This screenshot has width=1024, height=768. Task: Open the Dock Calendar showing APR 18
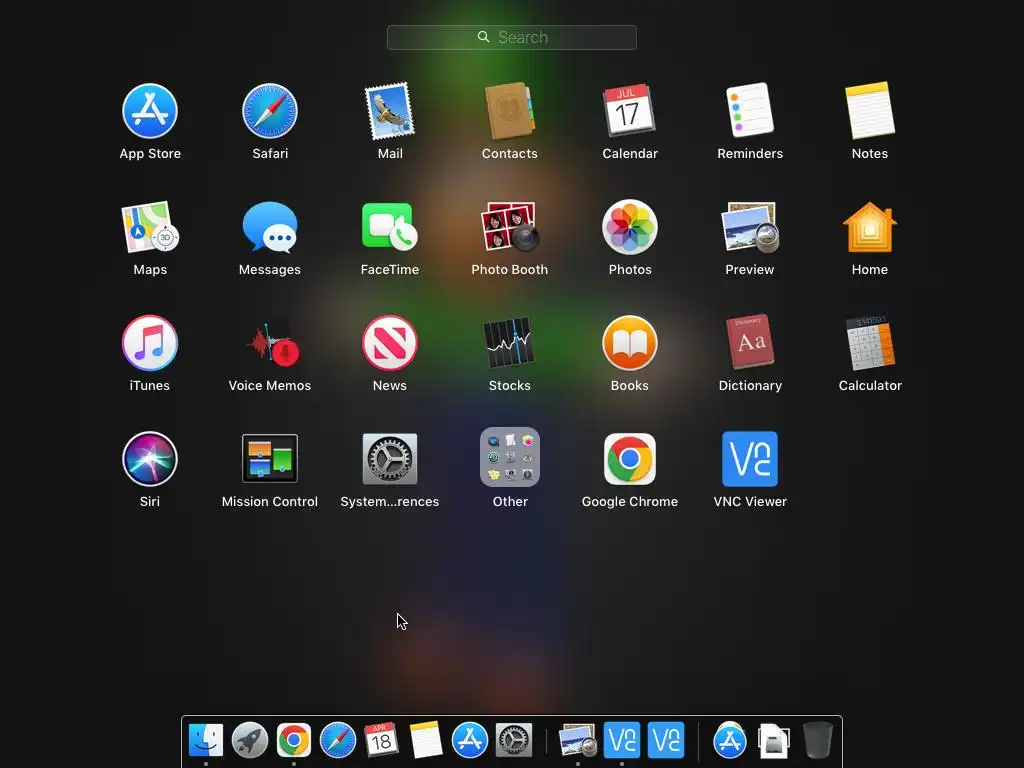pos(381,739)
